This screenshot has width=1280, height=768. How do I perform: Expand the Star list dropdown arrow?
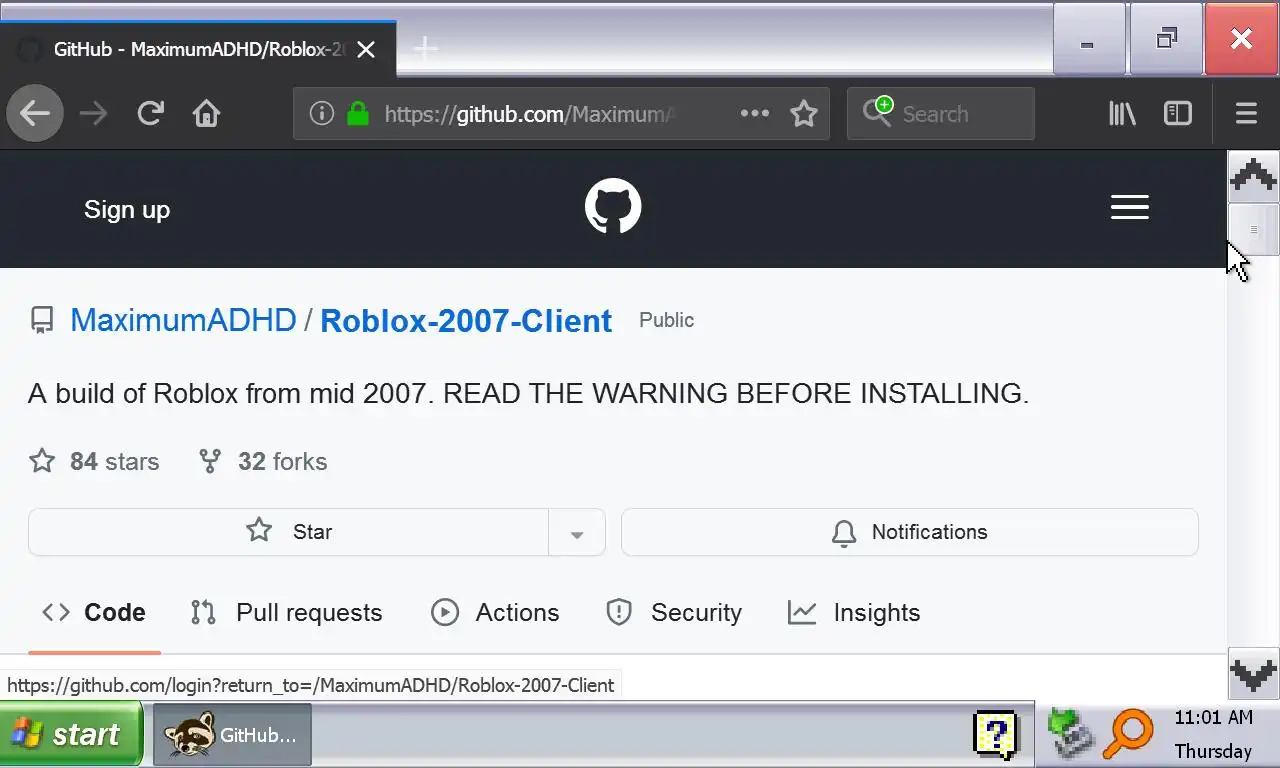click(577, 532)
